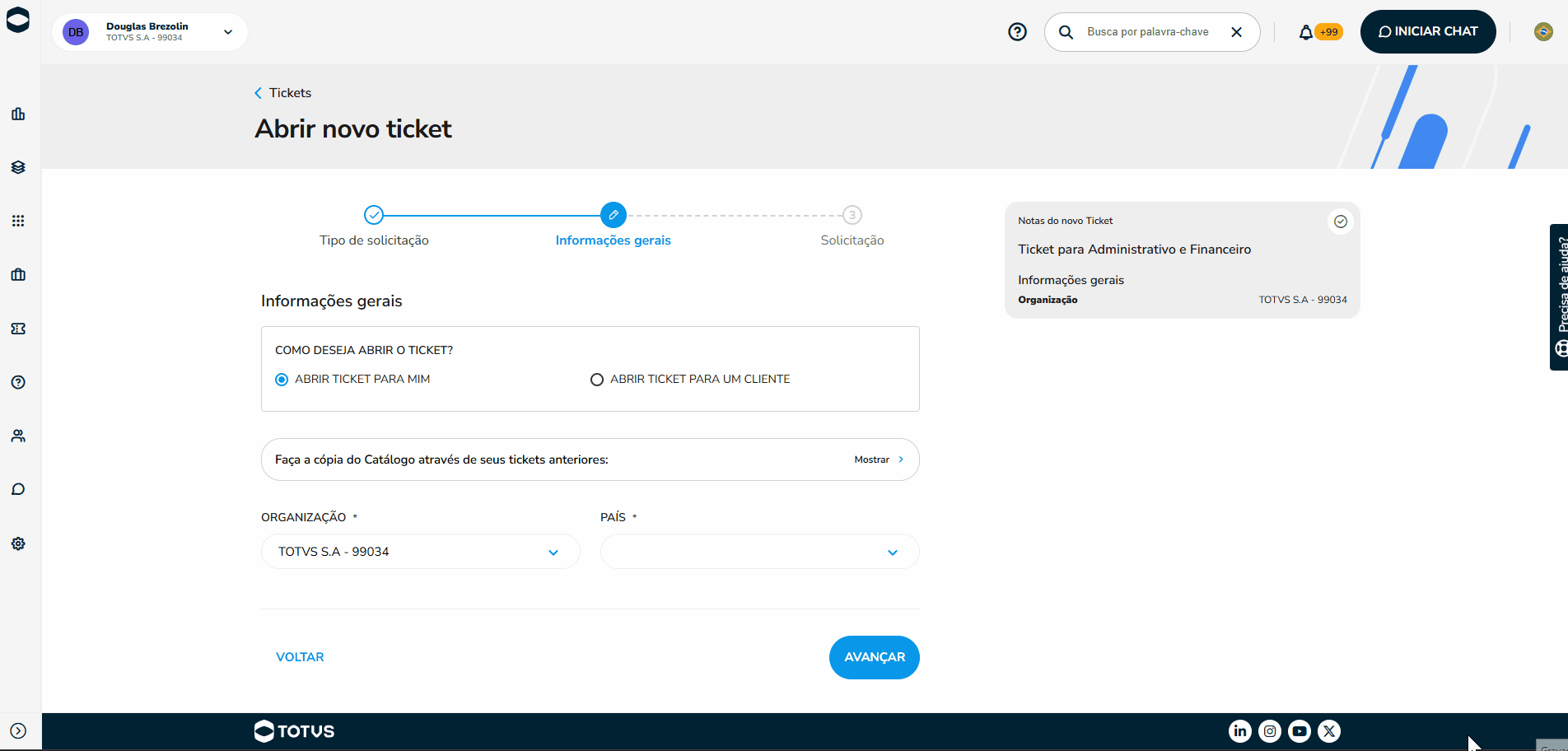This screenshot has height=751, width=1568.
Task: Open the help question mark sidebar icon
Action: (x=18, y=382)
